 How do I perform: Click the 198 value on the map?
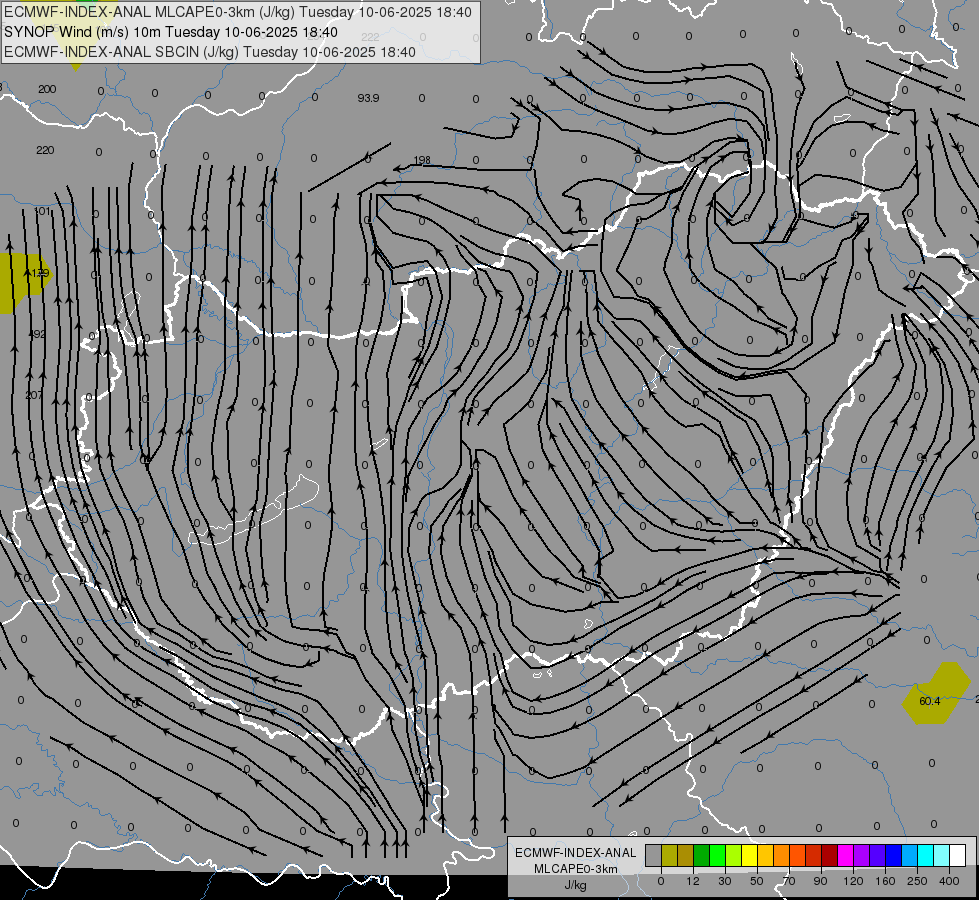click(x=422, y=160)
